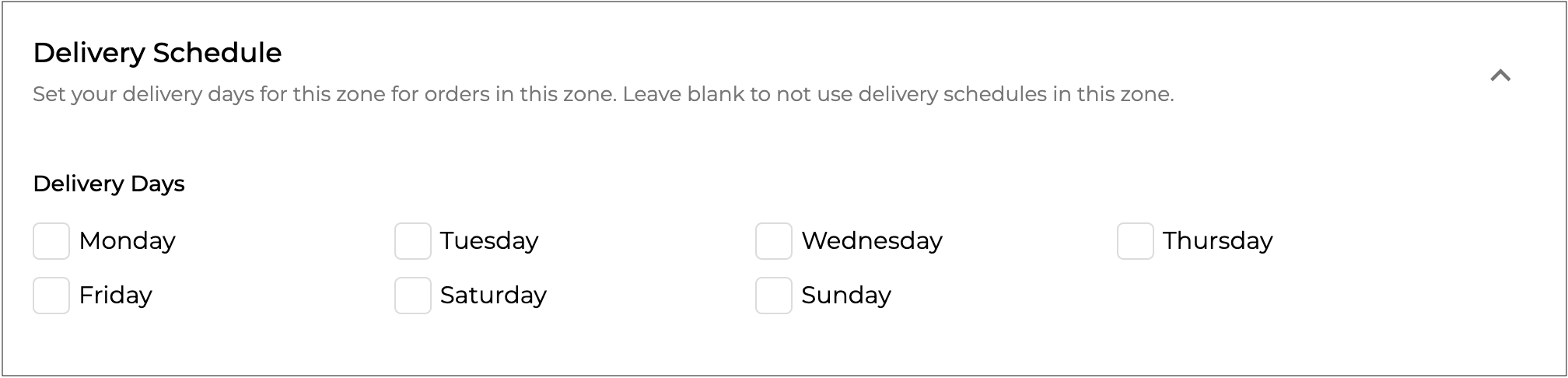1568x378 pixels.
Task: Click the Delivery Schedule heading
Action: tap(157, 53)
